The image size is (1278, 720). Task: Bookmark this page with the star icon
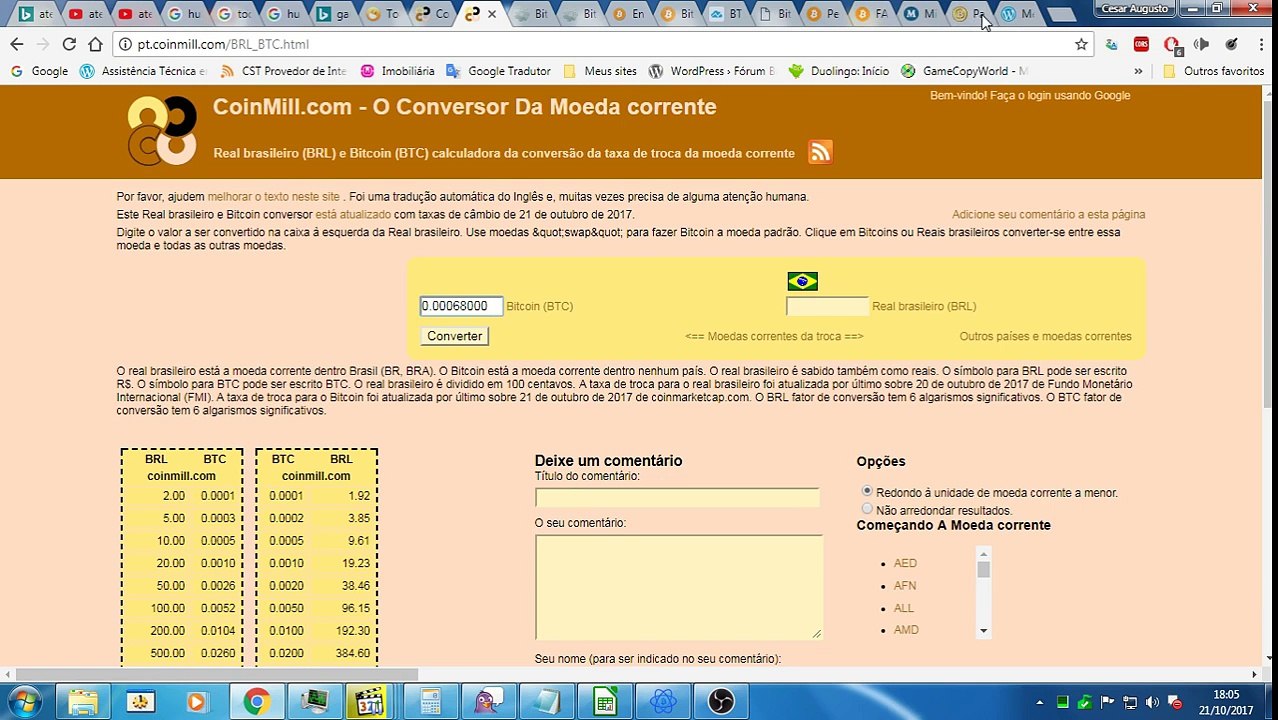click(x=1081, y=44)
